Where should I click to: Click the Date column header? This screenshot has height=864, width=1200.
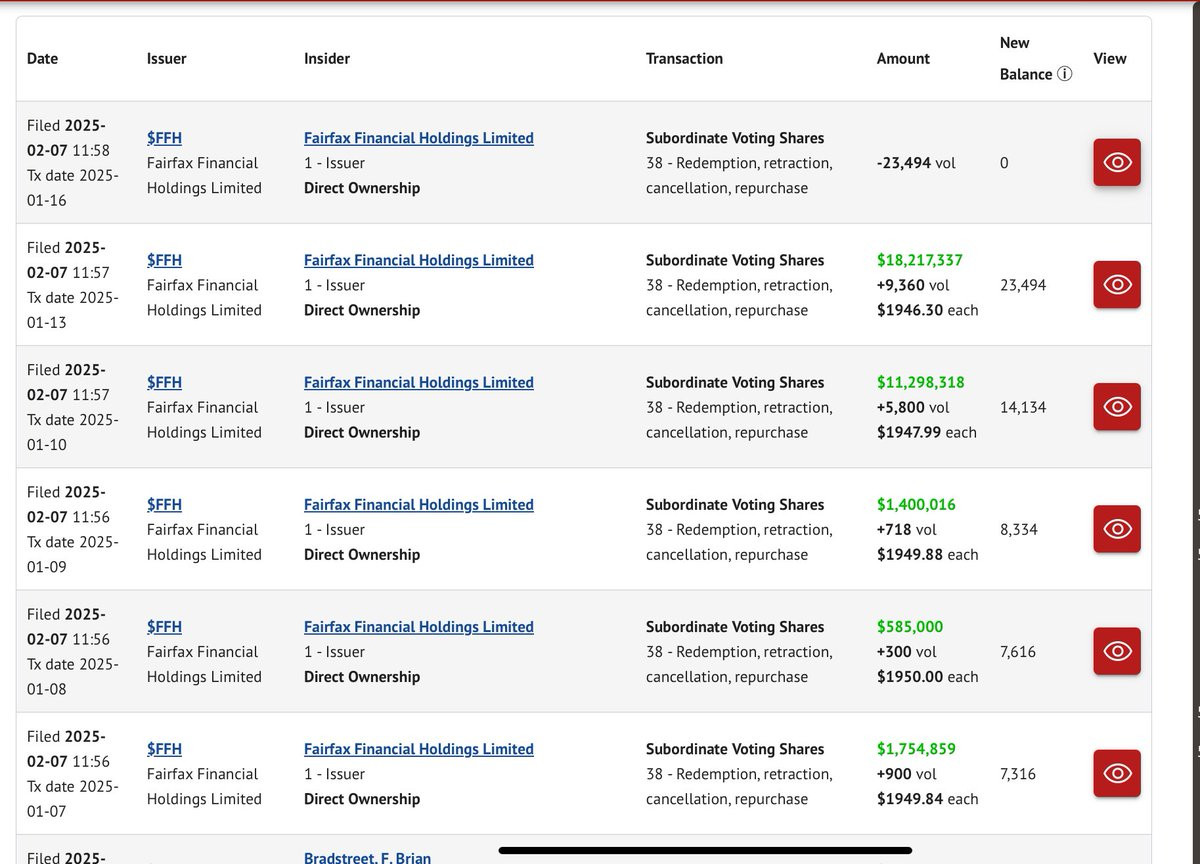pos(42,58)
